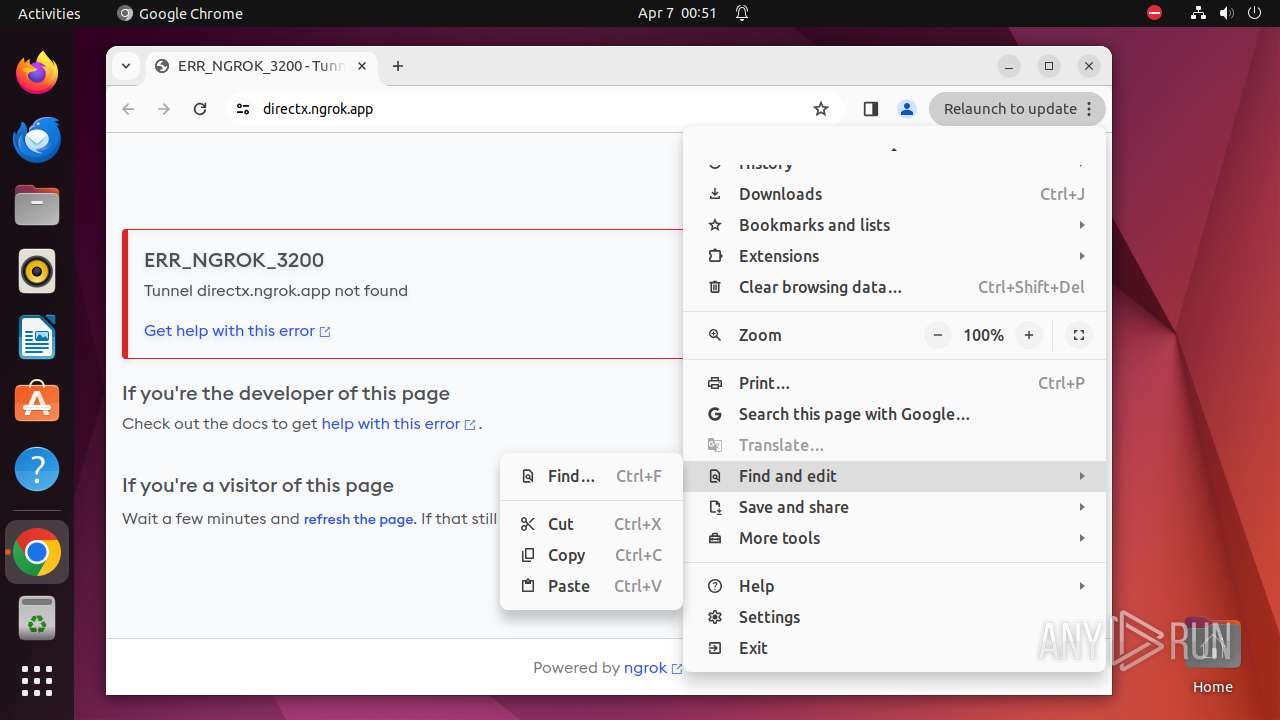Open the Files manager in the dock

[37, 205]
